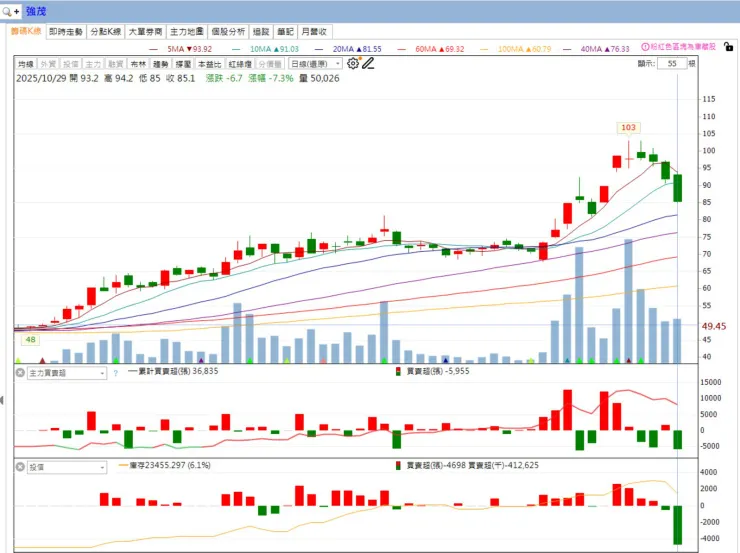This screenshot has height=553, width=740.
Task: Toggle the 分價量 button
Action: pos(270,64)
